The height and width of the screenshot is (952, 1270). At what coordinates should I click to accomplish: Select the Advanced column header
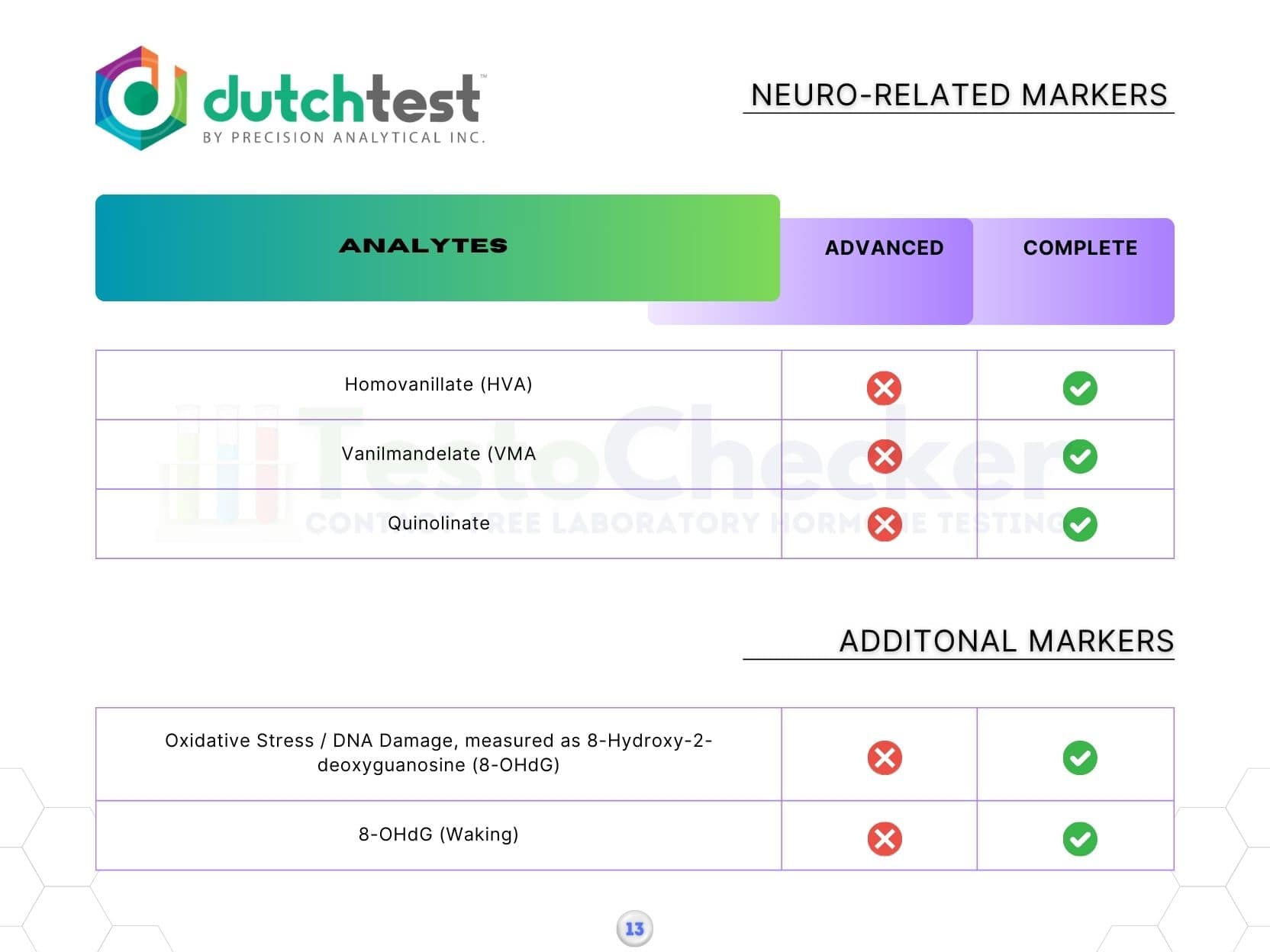884,248
